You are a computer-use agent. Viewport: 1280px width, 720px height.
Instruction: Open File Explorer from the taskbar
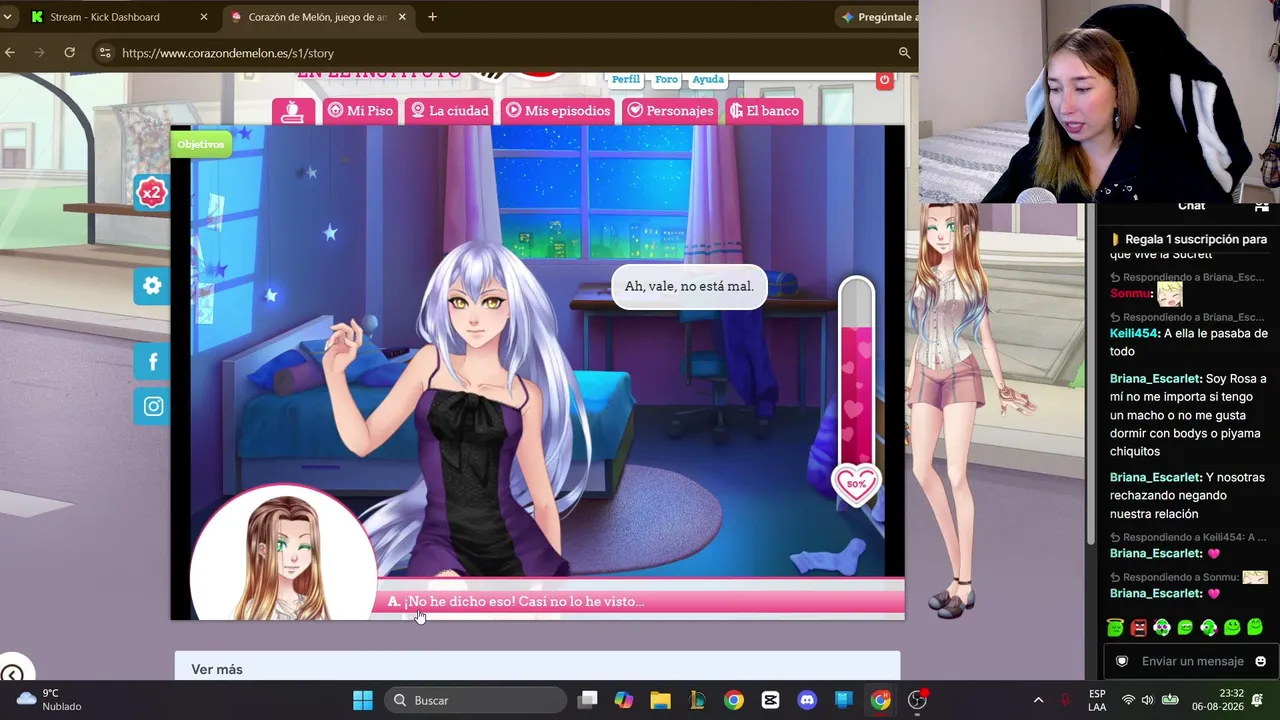click(x=660, y=700)
